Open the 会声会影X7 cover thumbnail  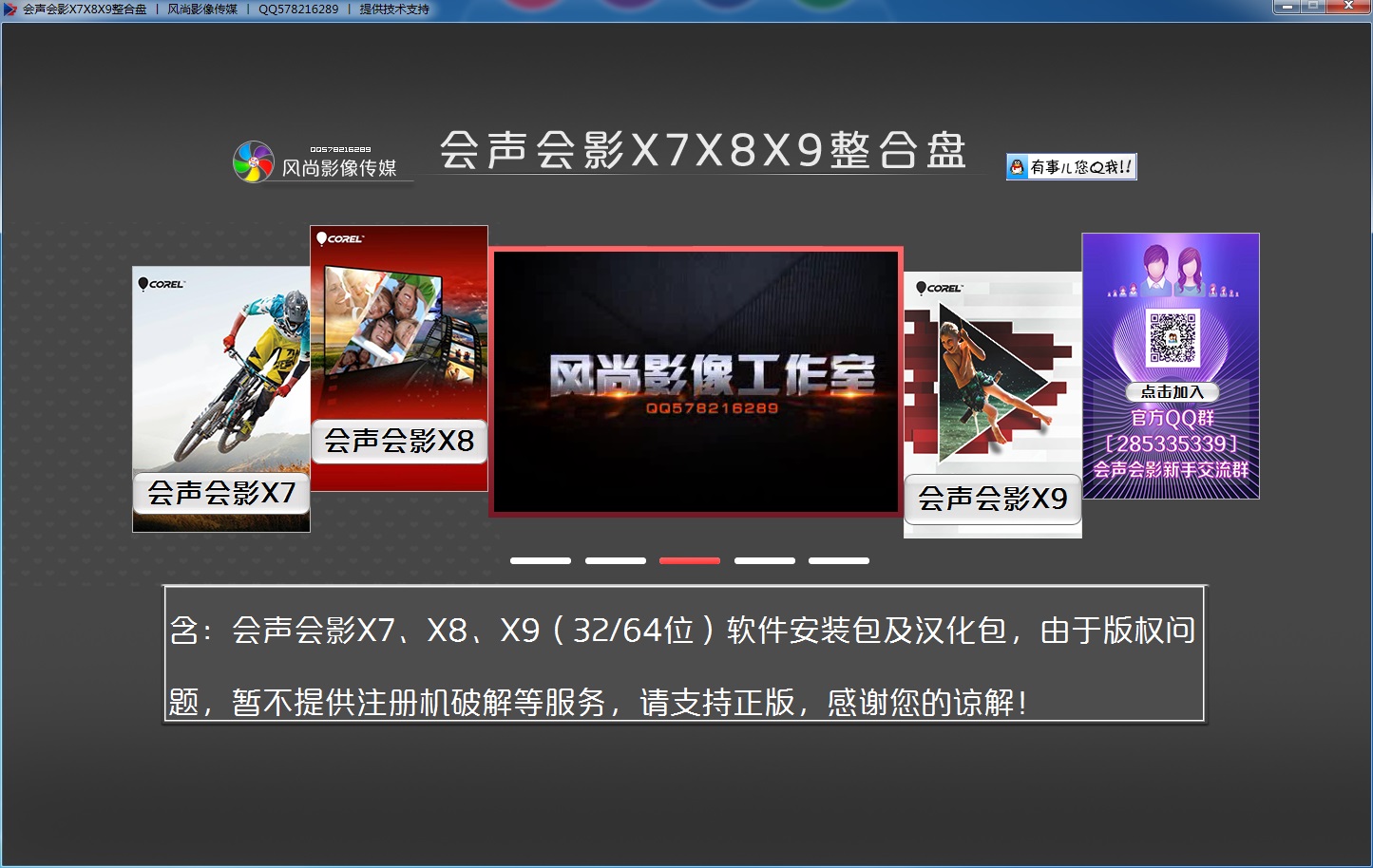point(220,399)
